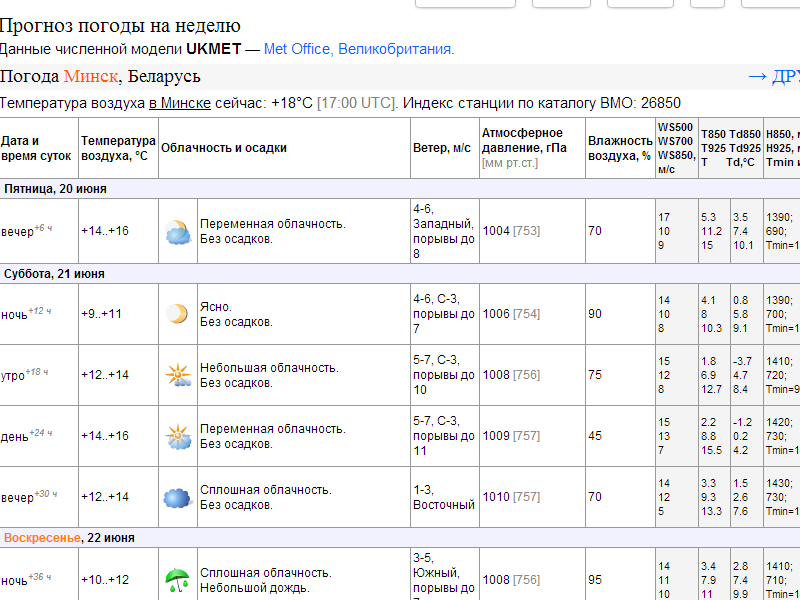800x600 pixels.
Task: Click the humidity value 75
Action: pyautogui.click(x=595, y=375)
